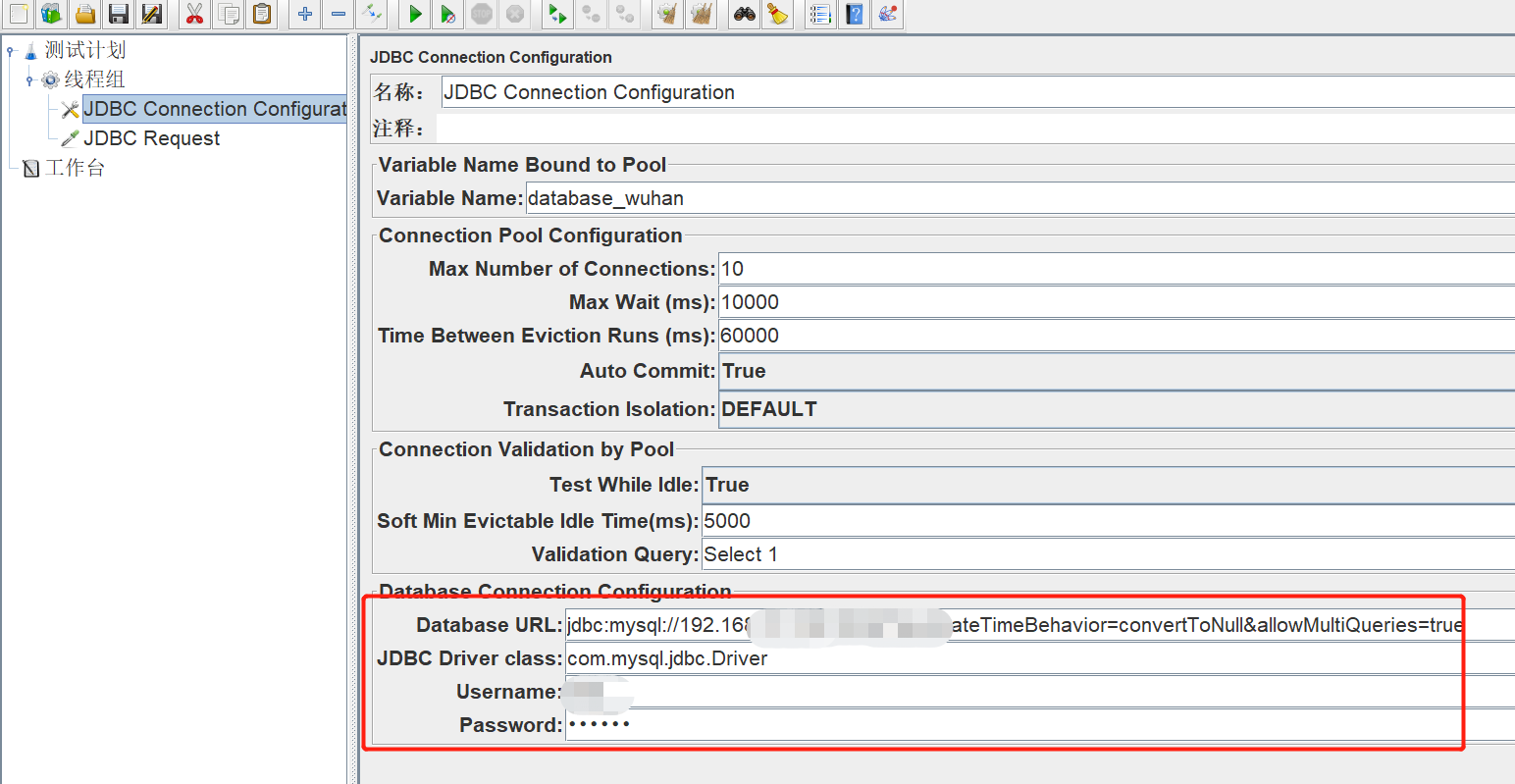Open the Templates icon
The height and width of the screenshot is (784, 1515).
pos(51,14)
